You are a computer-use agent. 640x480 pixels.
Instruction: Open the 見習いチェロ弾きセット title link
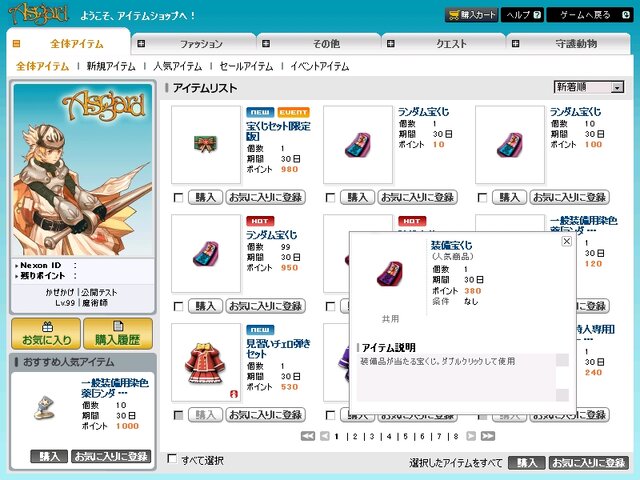[278, 349]
